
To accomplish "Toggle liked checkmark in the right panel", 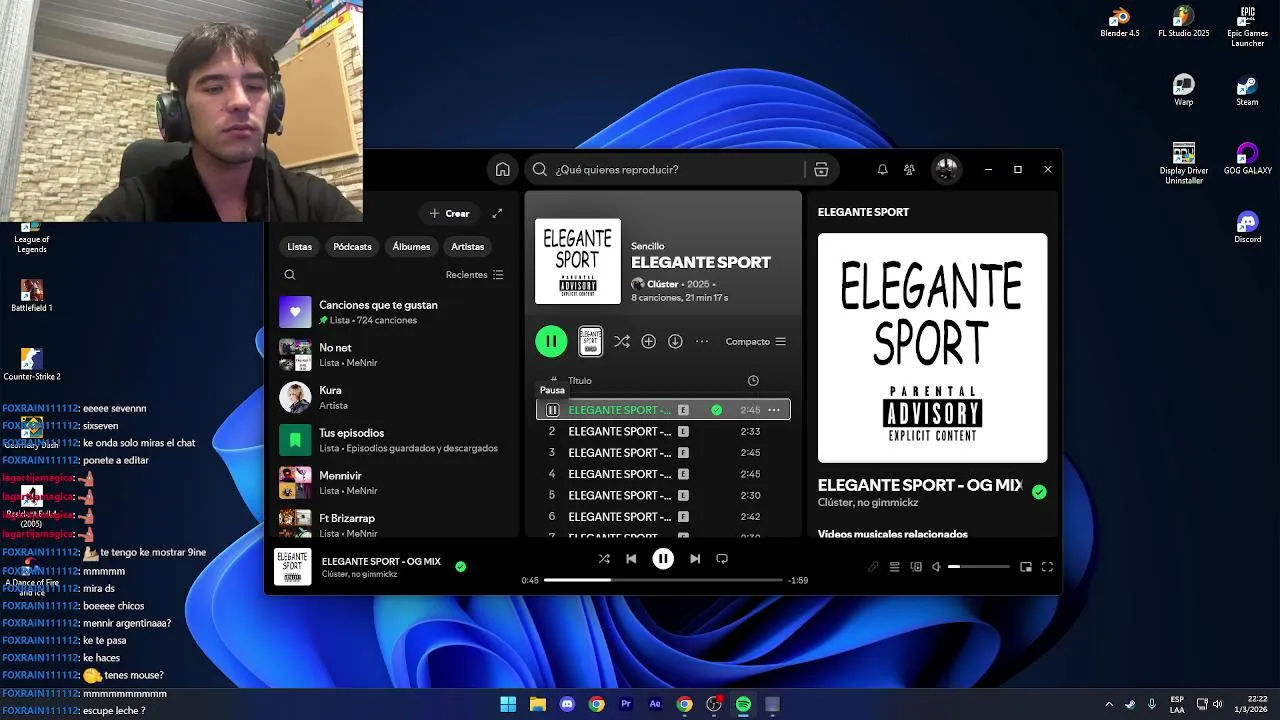I will point(1039,492).
